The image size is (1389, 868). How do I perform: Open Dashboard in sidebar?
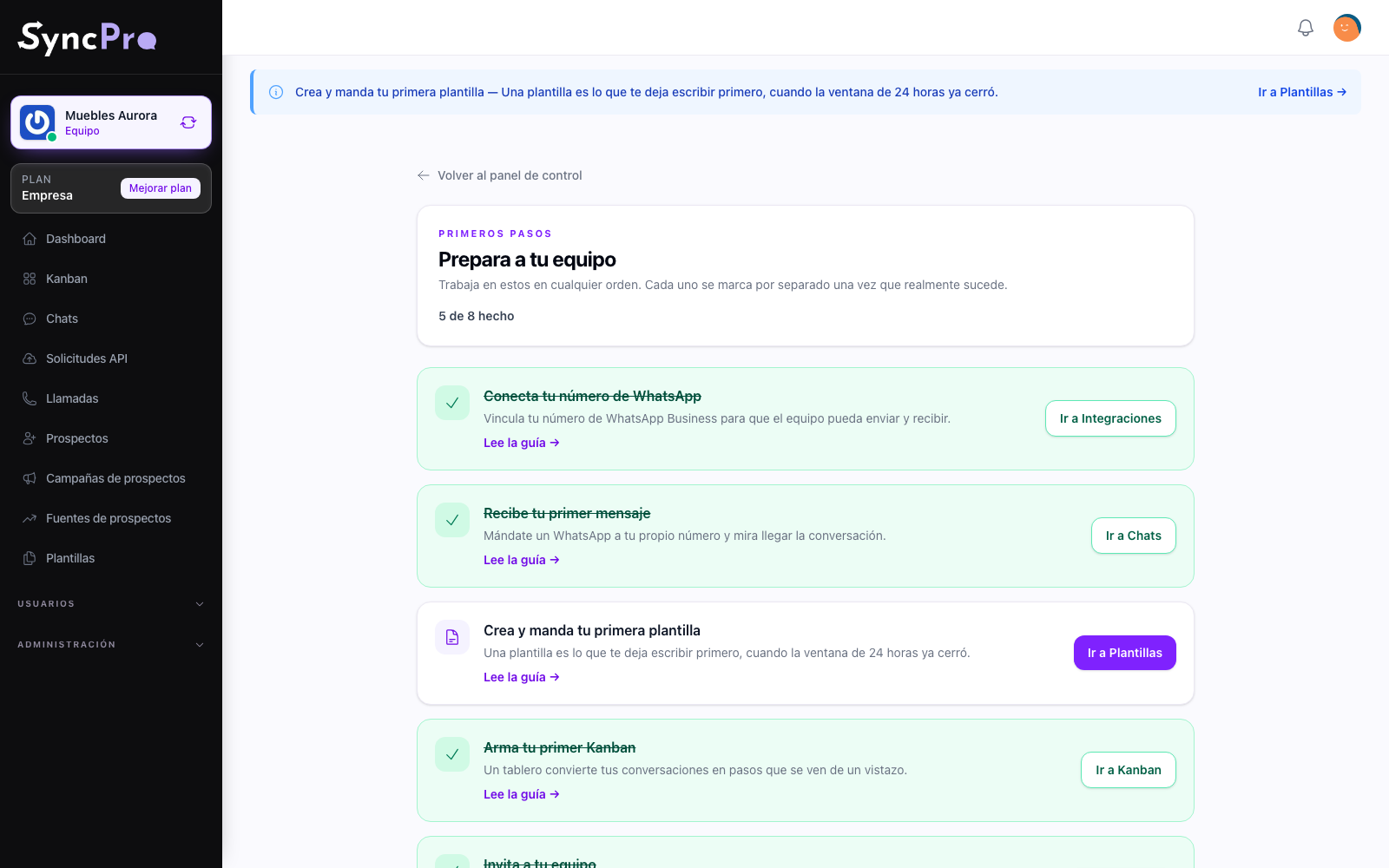click(x=111, y=239)
